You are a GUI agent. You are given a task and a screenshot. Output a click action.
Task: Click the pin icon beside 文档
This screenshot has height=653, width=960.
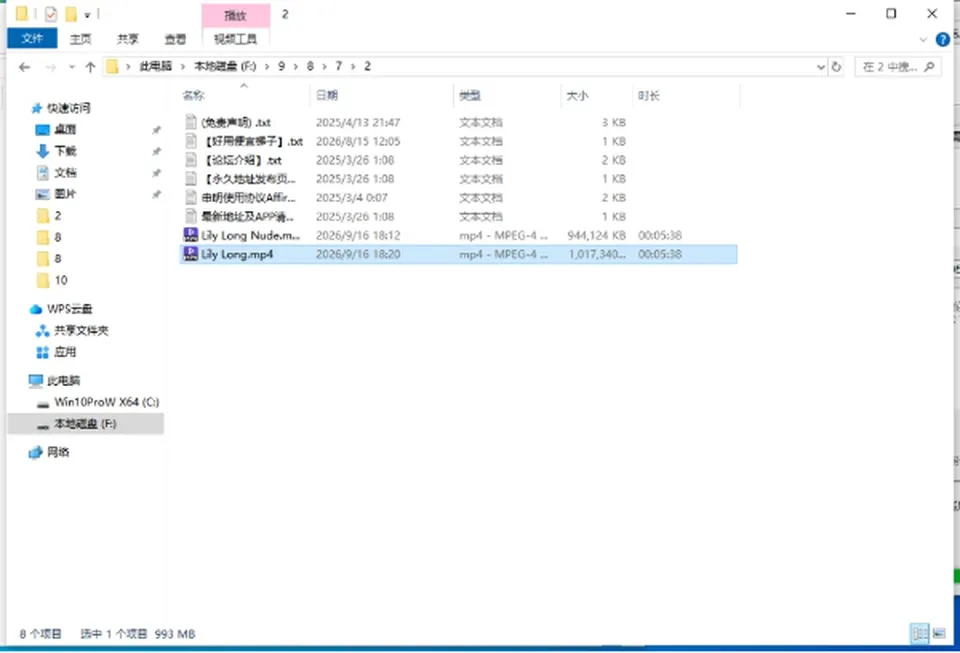(x=156, y=173)
